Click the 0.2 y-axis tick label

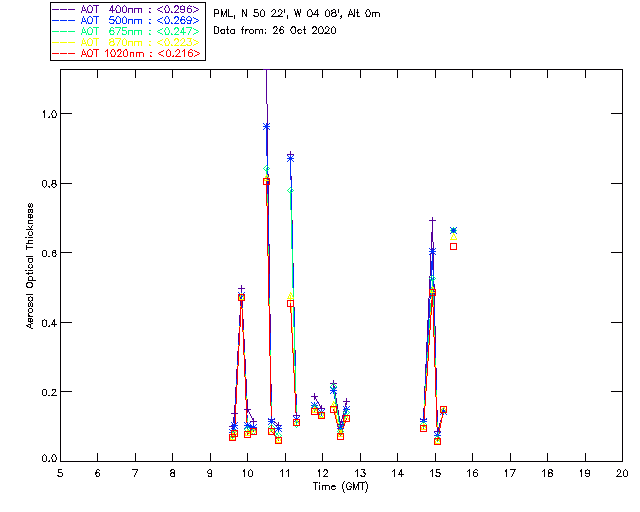[x=49, y=392]
